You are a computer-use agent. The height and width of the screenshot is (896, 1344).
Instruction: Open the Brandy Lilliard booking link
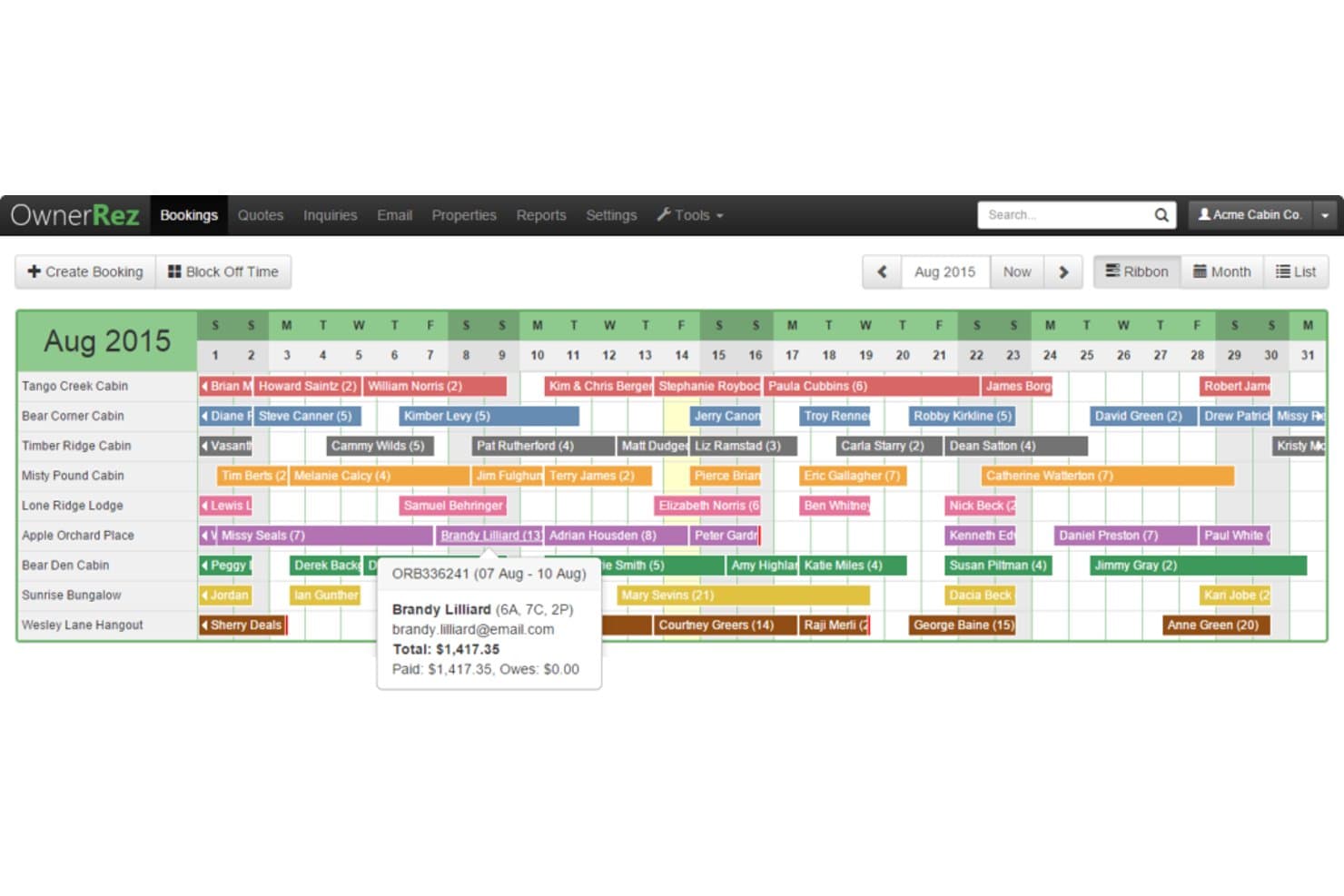click(x=490, y=536)
